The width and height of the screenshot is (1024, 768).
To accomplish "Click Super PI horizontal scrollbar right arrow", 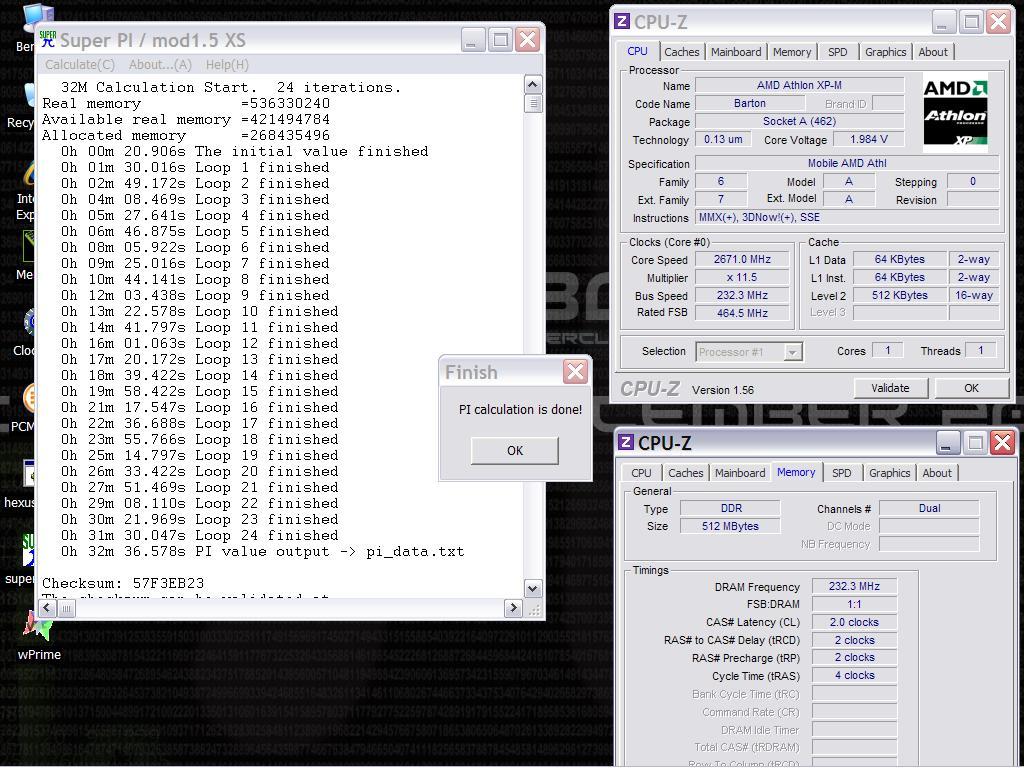I will click(513, 608).
